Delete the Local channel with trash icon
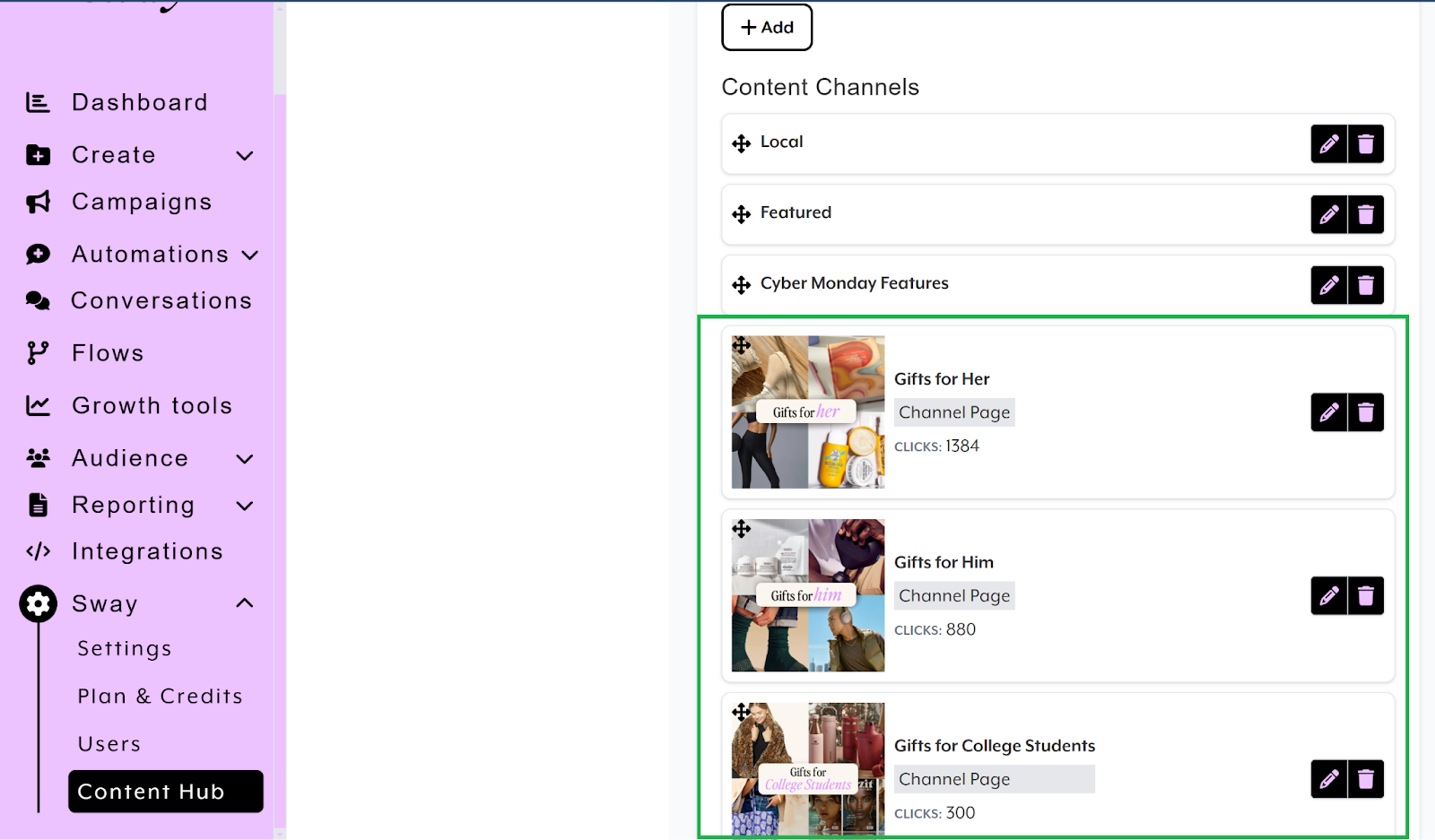Image resolution: width=1435 pixels, height=840 pixels. [1366, 143]
